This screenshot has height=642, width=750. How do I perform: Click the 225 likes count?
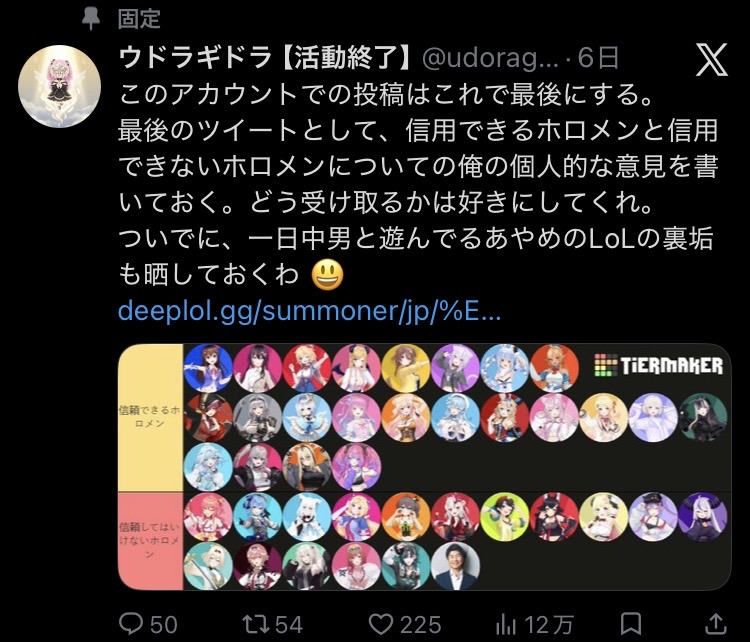click(421, 625)
